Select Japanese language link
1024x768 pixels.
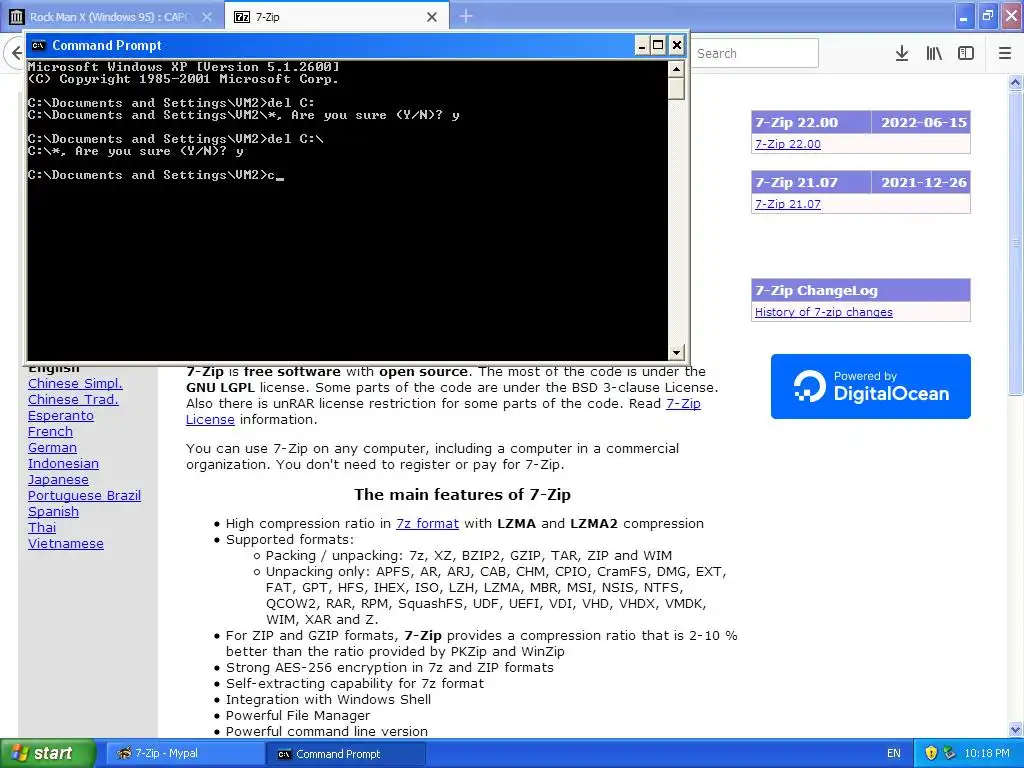[58, 479]
